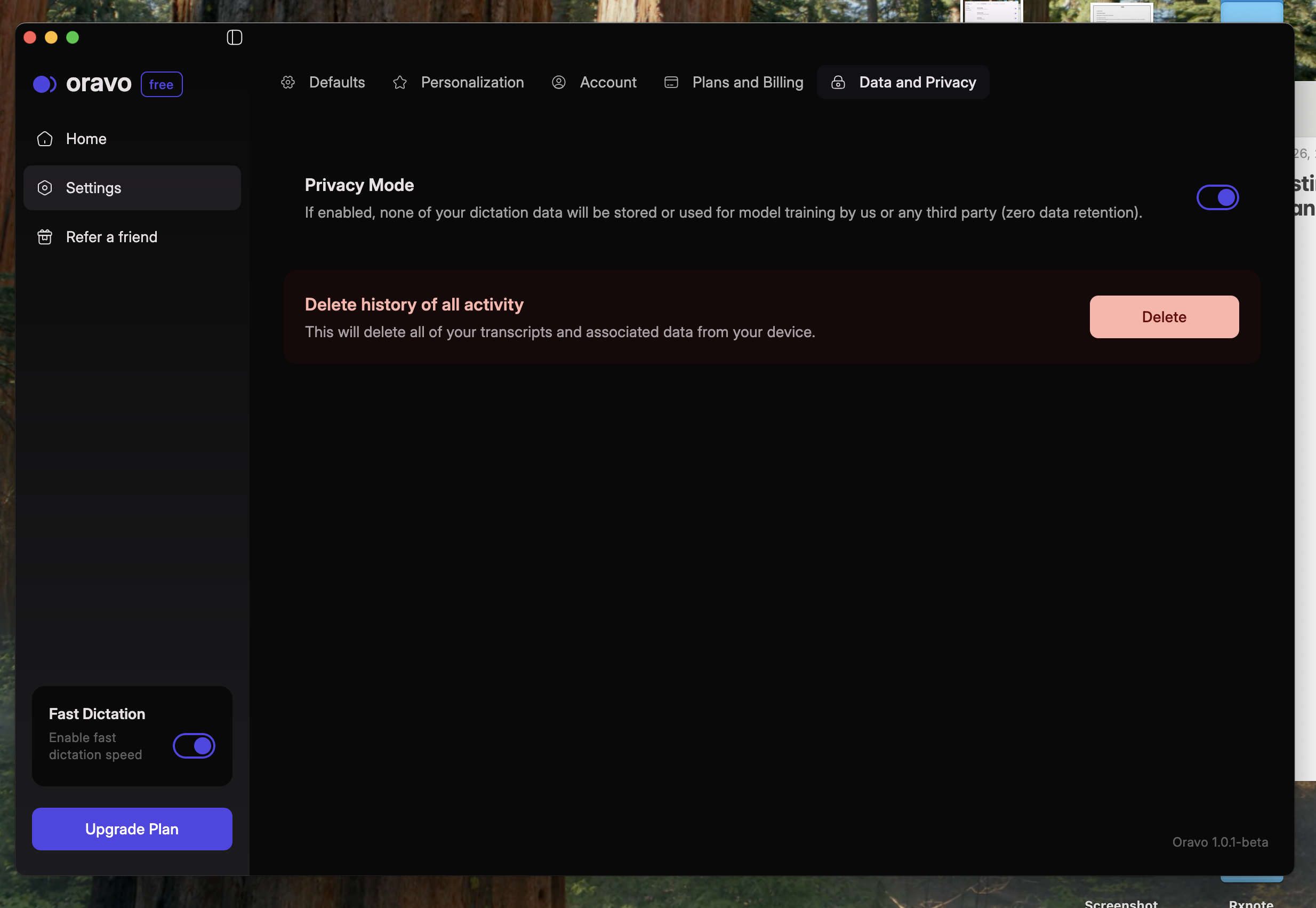The height and width of the screenshot is (908, 1316).
Task: Open the Personalization tab
Action: click(472, 83)
